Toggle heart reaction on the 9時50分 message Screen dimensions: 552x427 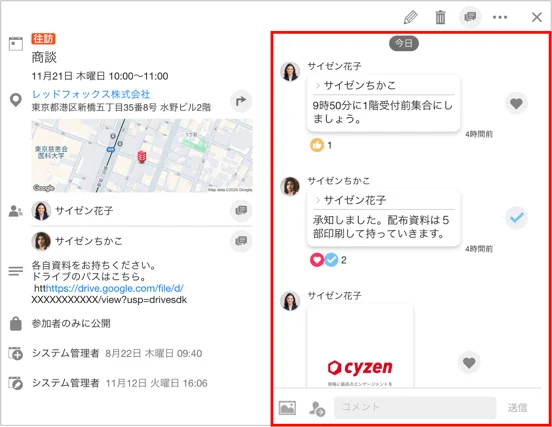[x=516, y=103]
